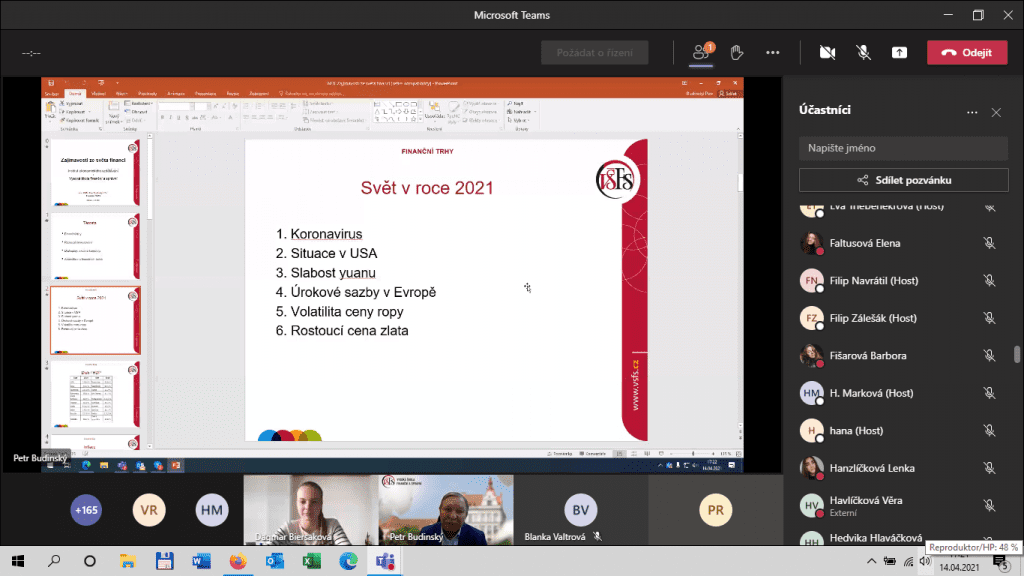Image resolution: width=1024 pixels, height=576 pixels.
Task: Leave the meeting with Odejít
Action: tap(967, 52)
